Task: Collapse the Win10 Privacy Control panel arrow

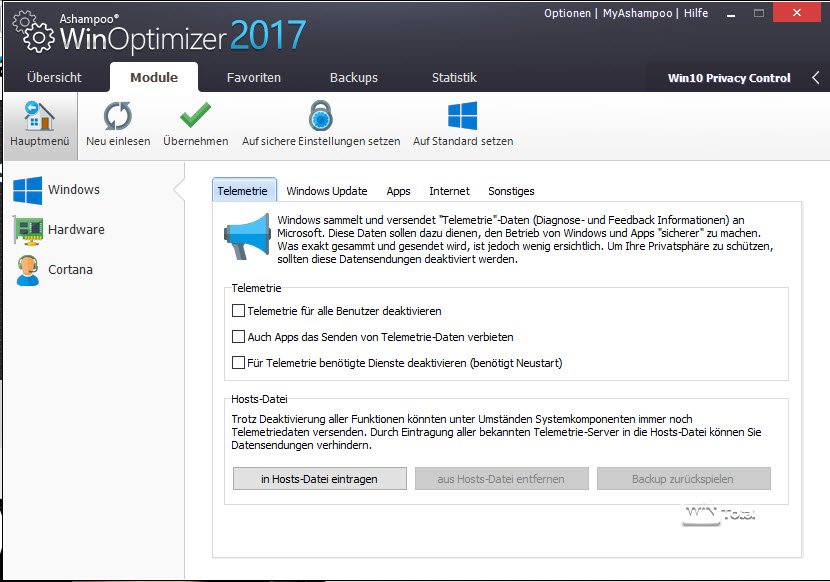Action: [x=816, y=78]
